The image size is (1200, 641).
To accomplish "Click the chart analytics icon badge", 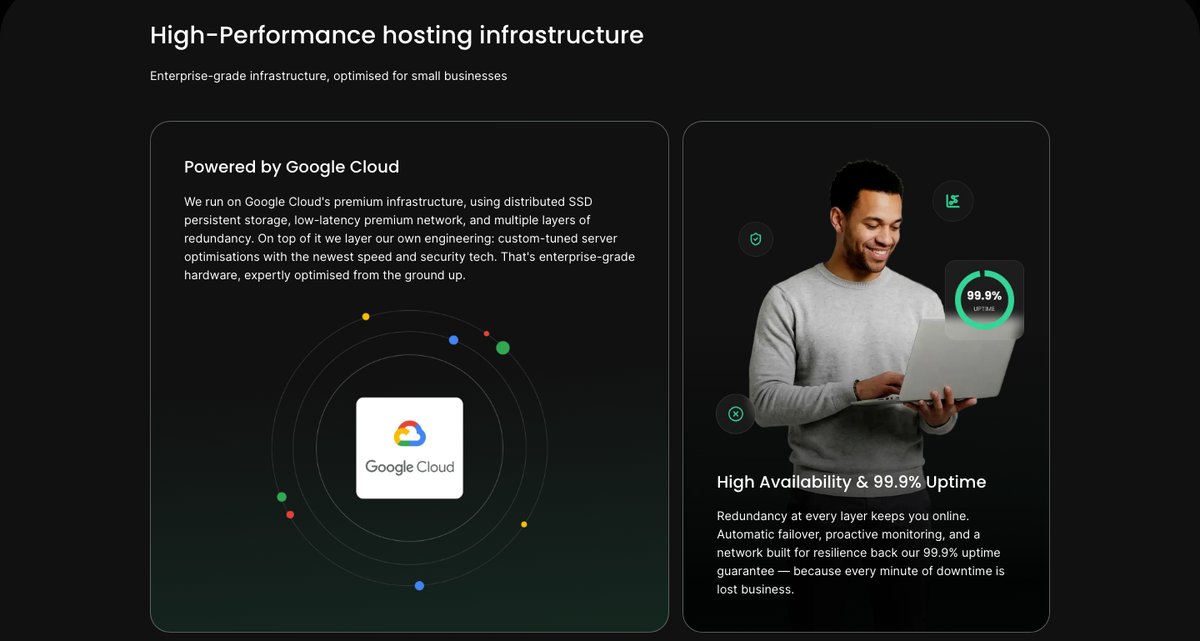I will [x=953, y=201].
